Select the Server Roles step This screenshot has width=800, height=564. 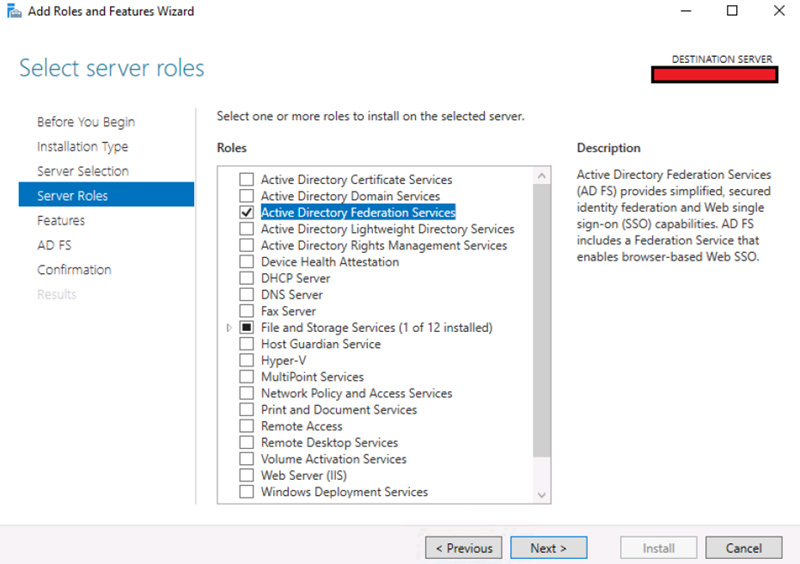(x=106, y=195)
